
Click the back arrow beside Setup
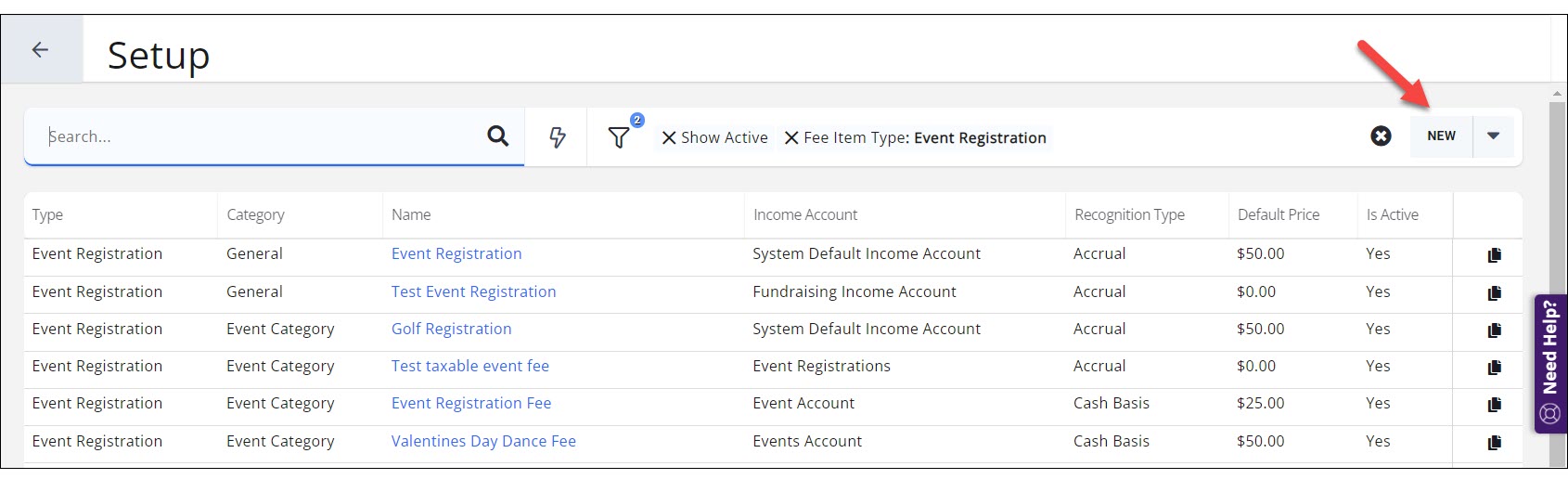tap(40, 50)
